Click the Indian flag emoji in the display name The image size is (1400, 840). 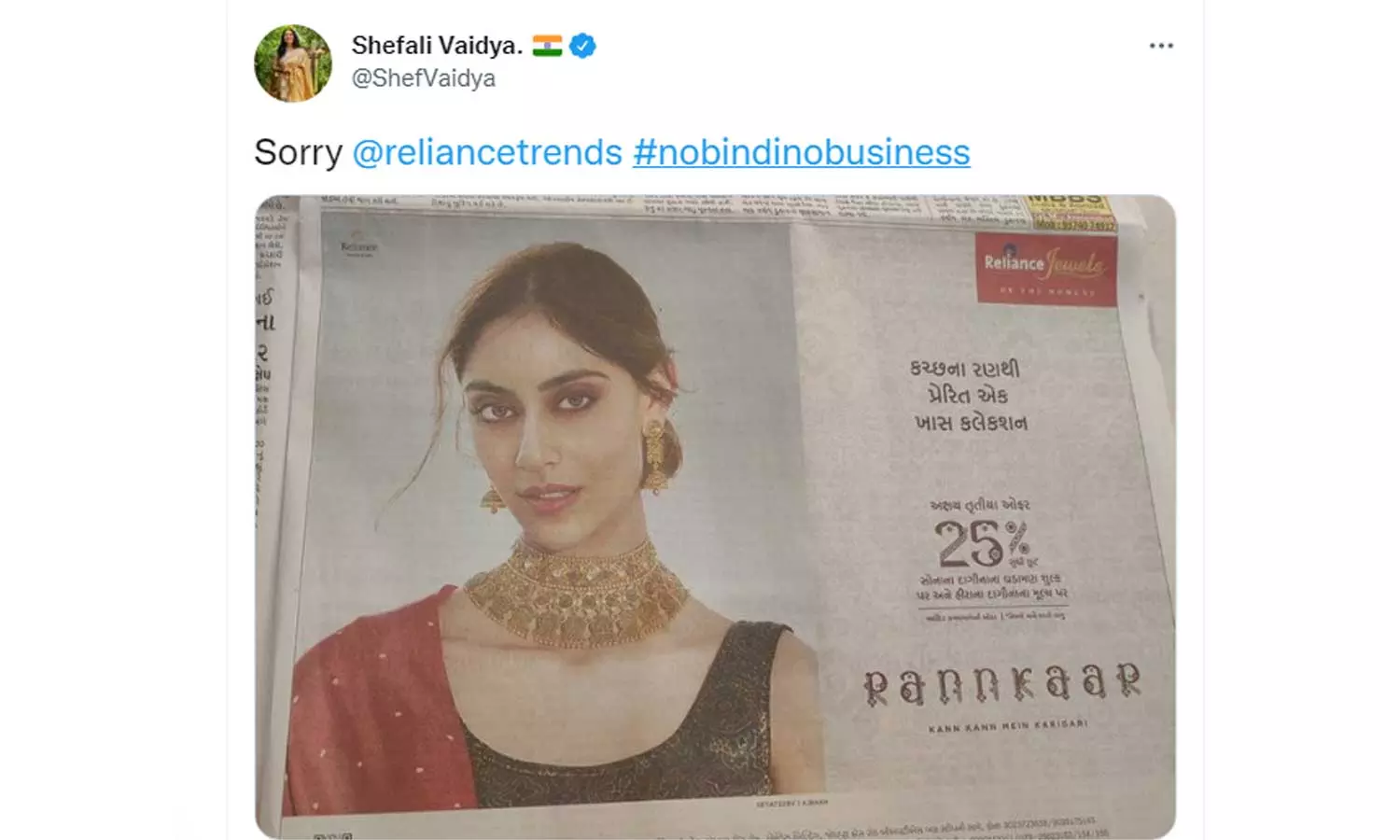548,43
